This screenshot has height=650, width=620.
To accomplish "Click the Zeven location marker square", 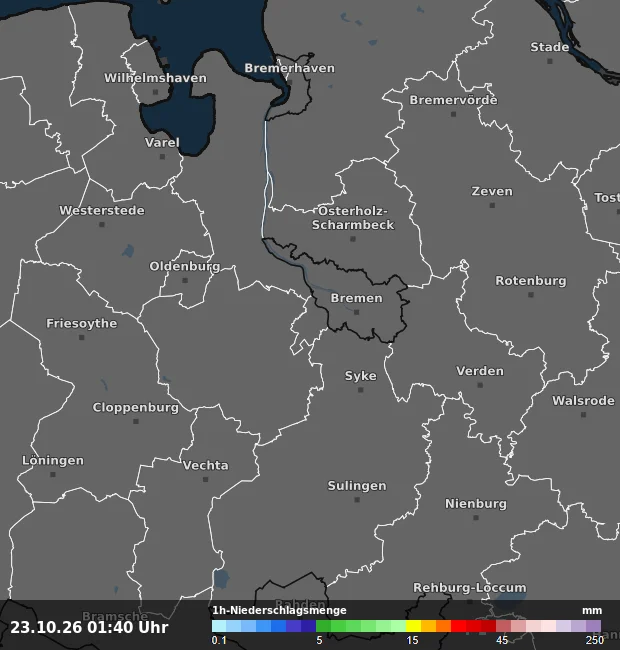I will tap(492, 205).
